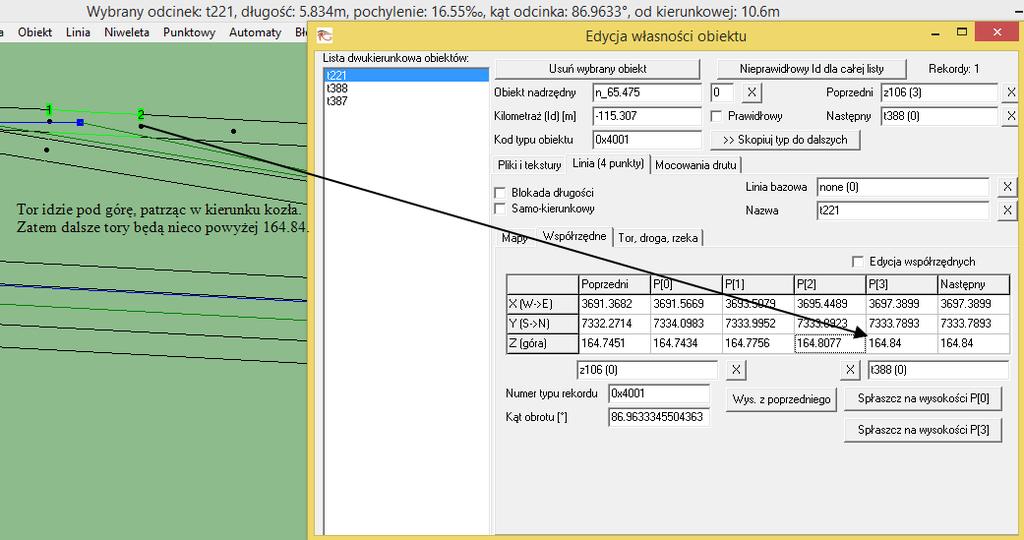Screen dimensions: 1024x540
Task: Switch to Linia (4 punkty) tab
Action: pos(608,163)
